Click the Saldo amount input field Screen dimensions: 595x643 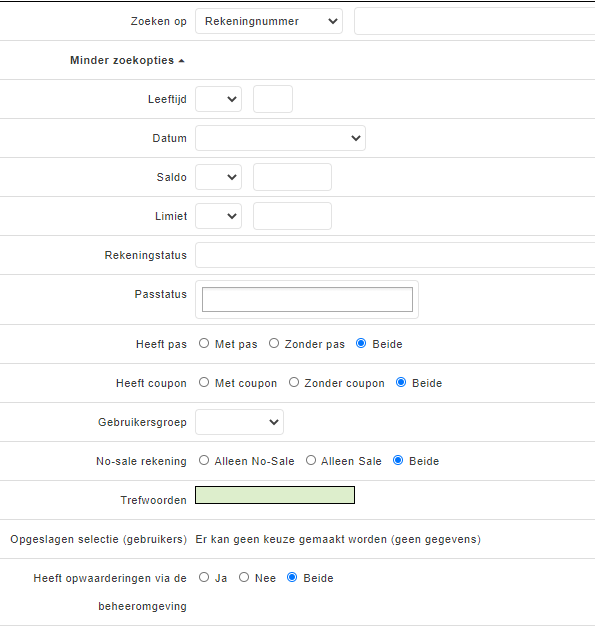pos(292,177)
